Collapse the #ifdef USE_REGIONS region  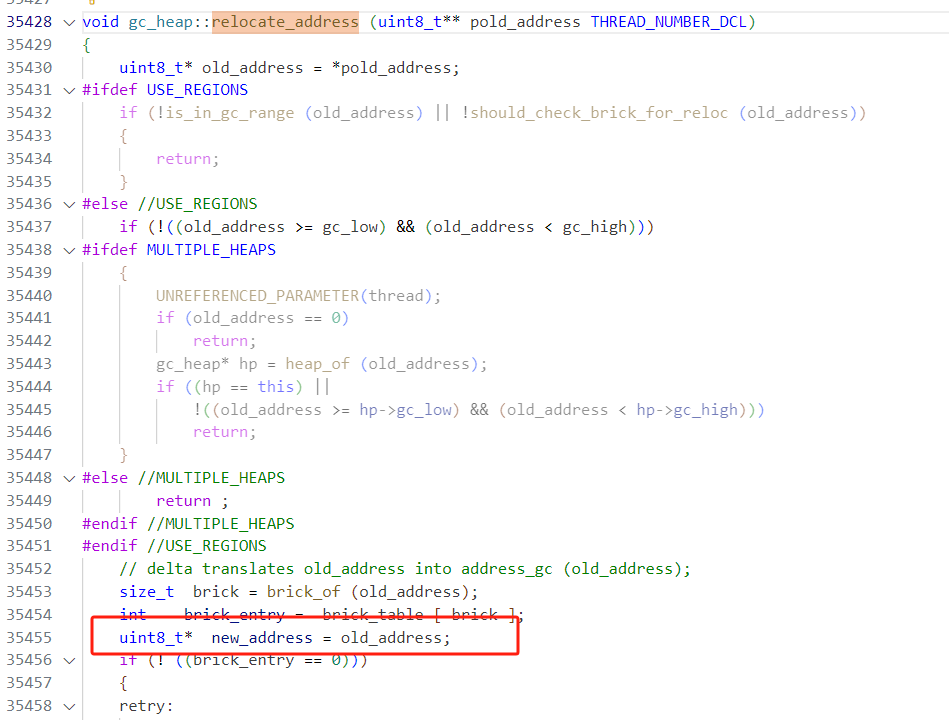point(67,89)
